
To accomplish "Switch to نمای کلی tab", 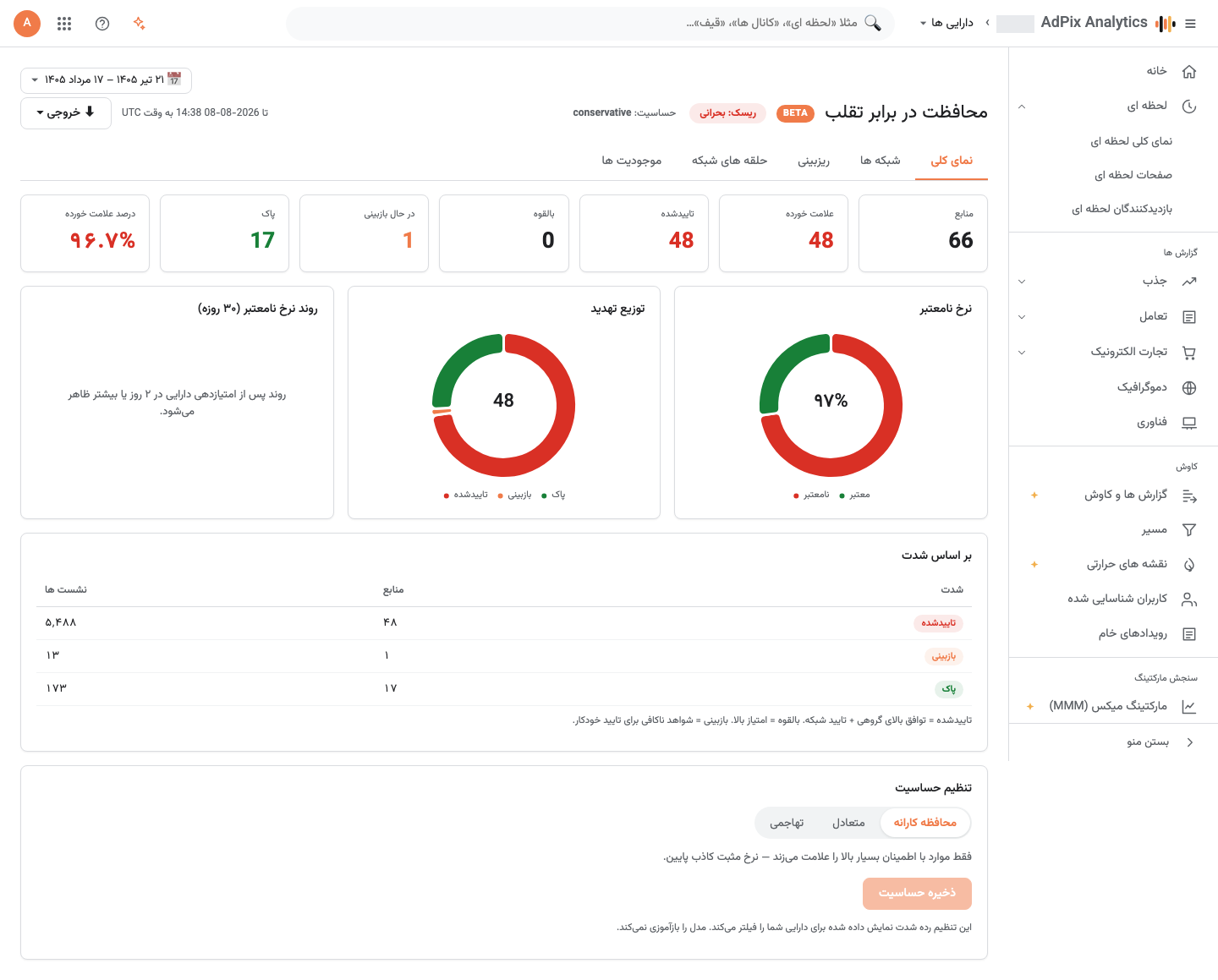I will [x=952, y=161].
